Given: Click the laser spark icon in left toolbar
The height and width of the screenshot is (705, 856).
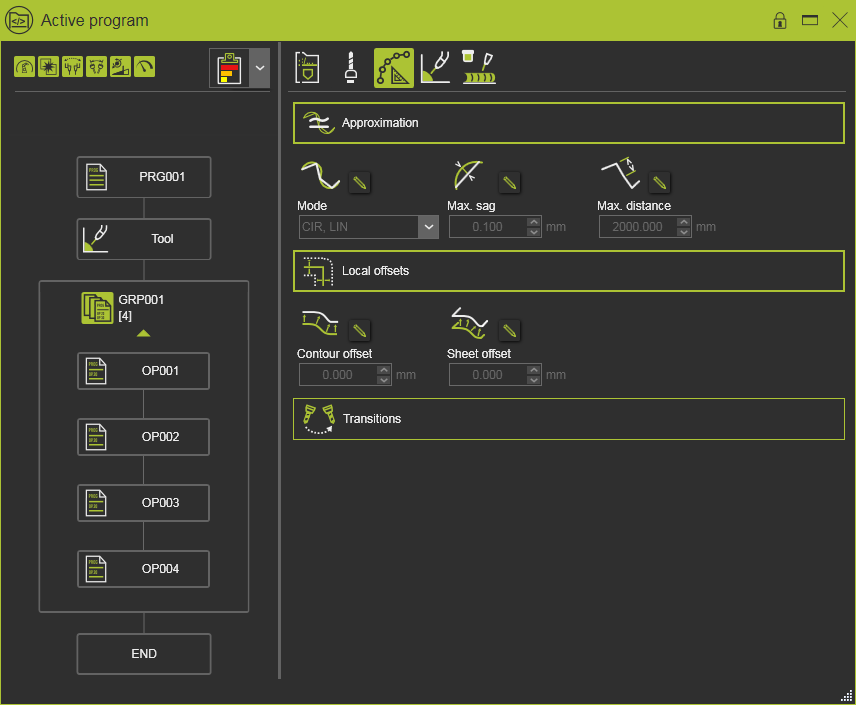Looking at the screenshot, I should pyautogui.click(x=48, y=67).
